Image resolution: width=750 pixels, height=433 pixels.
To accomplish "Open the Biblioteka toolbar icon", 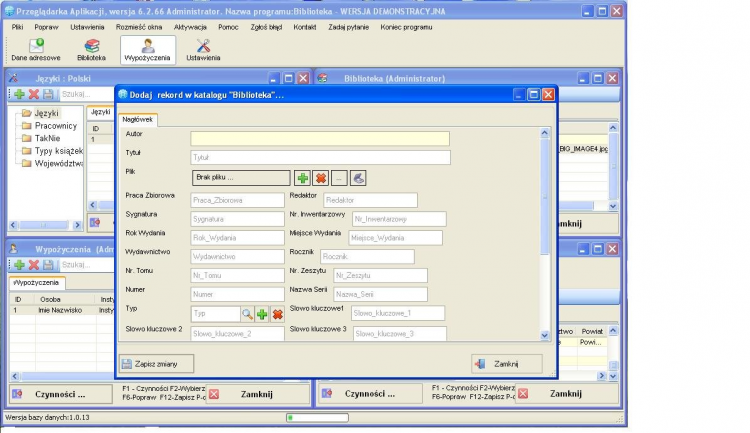I will click(x=91, y=50).
